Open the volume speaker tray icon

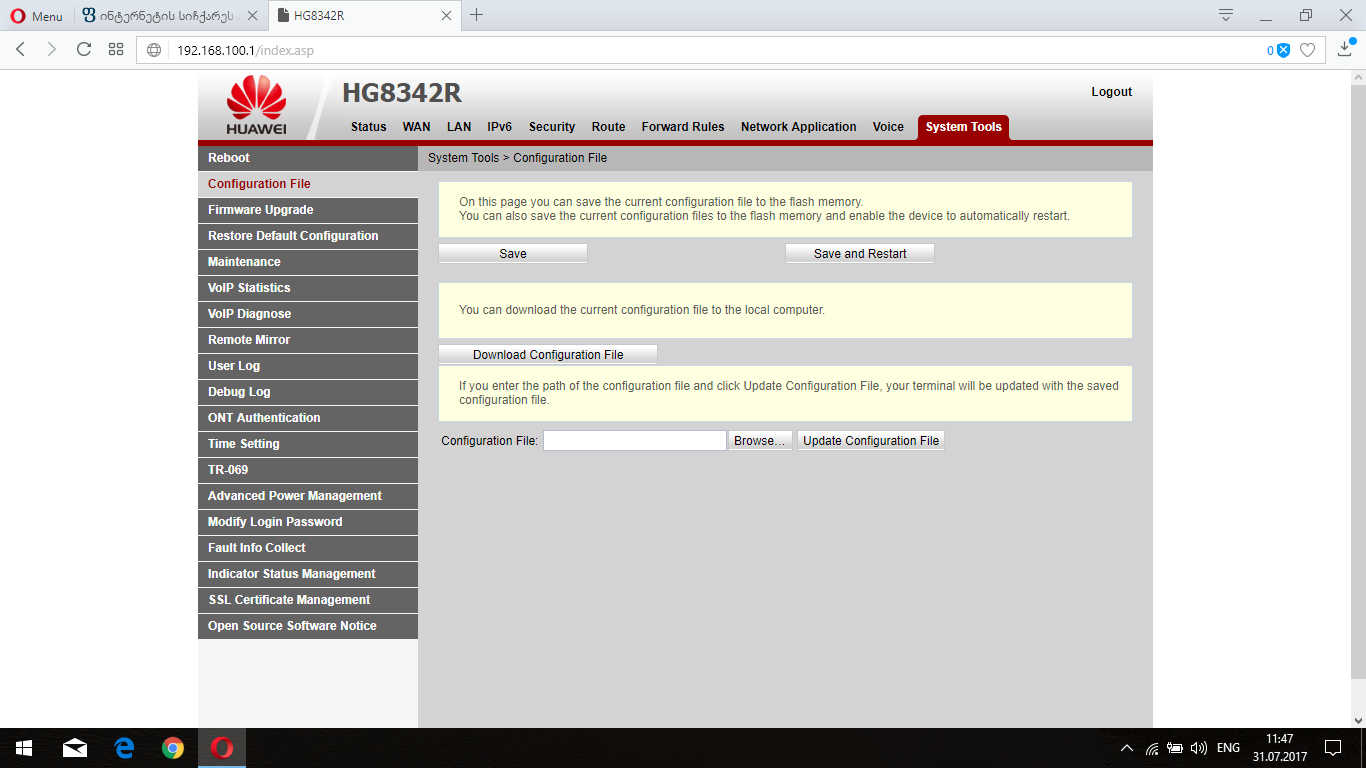coord(1199,748)
